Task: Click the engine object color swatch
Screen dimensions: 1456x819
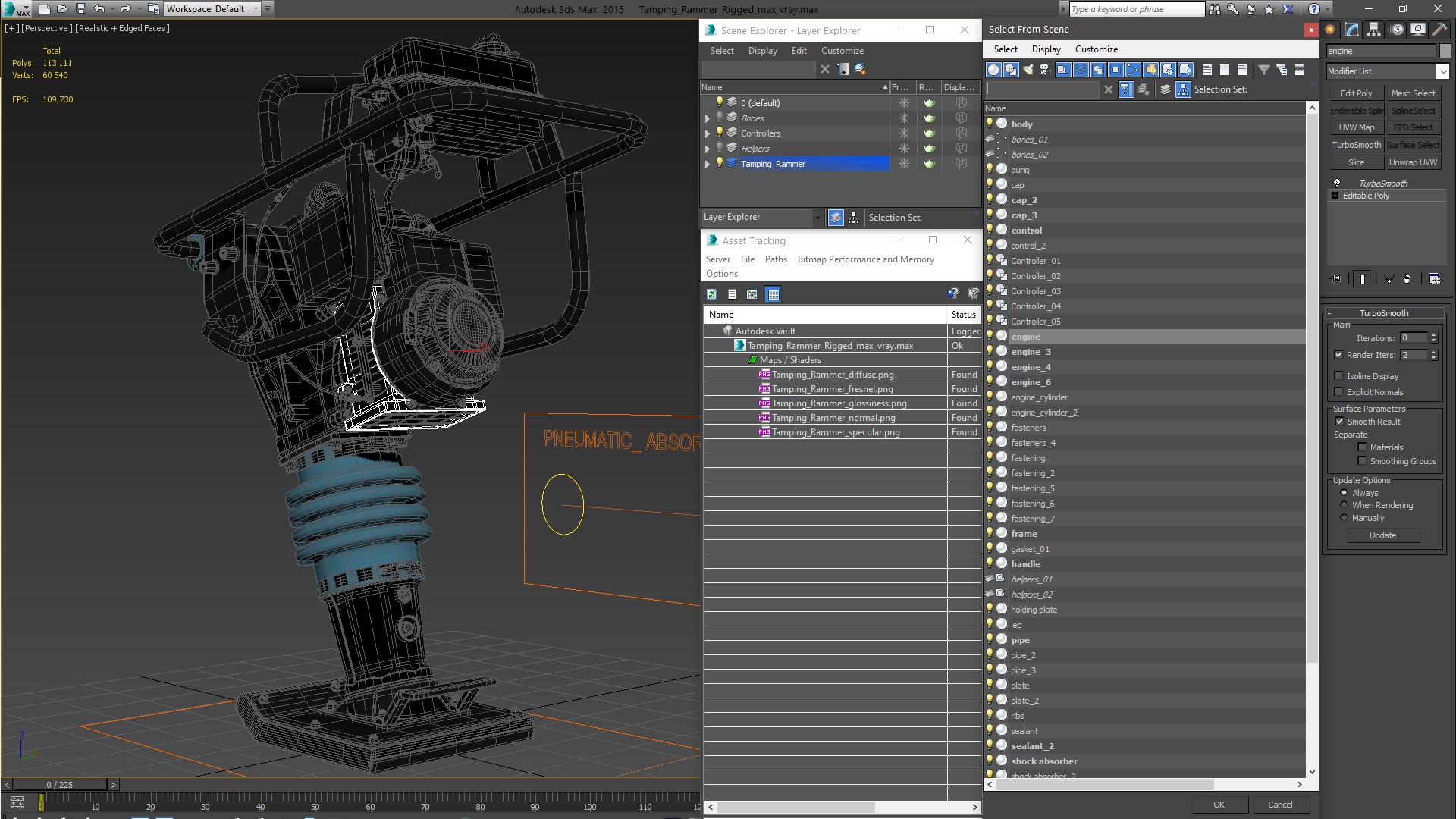Action: pos(1446,51)
